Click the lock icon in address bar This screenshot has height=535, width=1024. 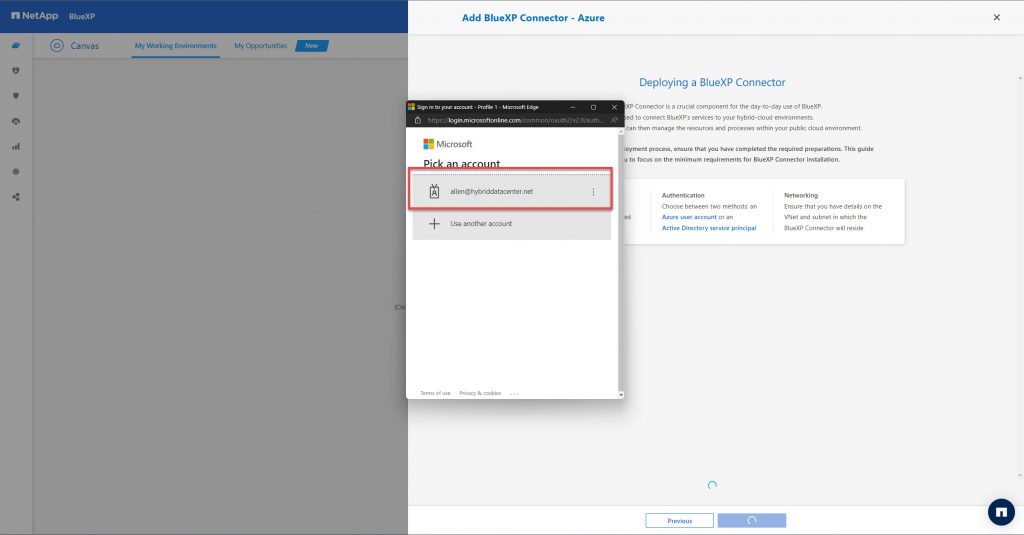point(418,120)
